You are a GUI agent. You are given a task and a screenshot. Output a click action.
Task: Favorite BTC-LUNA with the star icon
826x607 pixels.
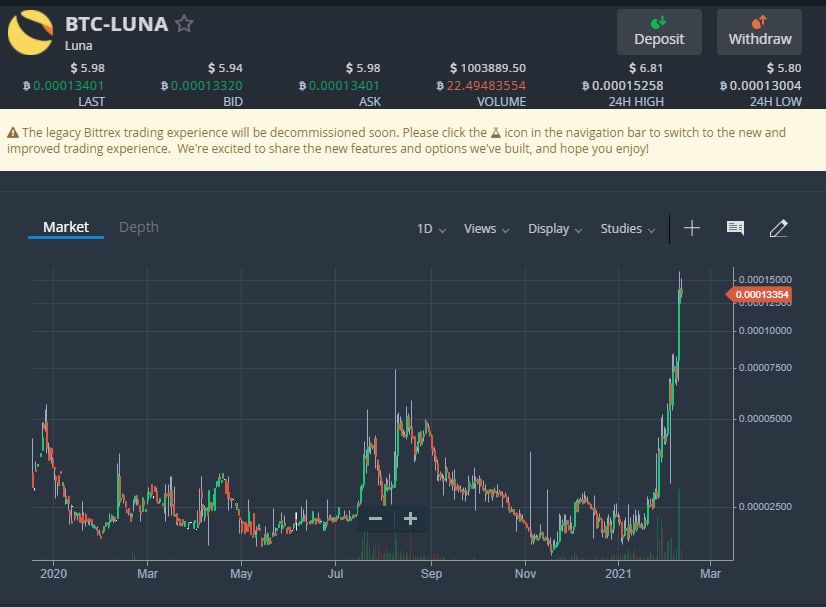point(184,24)
